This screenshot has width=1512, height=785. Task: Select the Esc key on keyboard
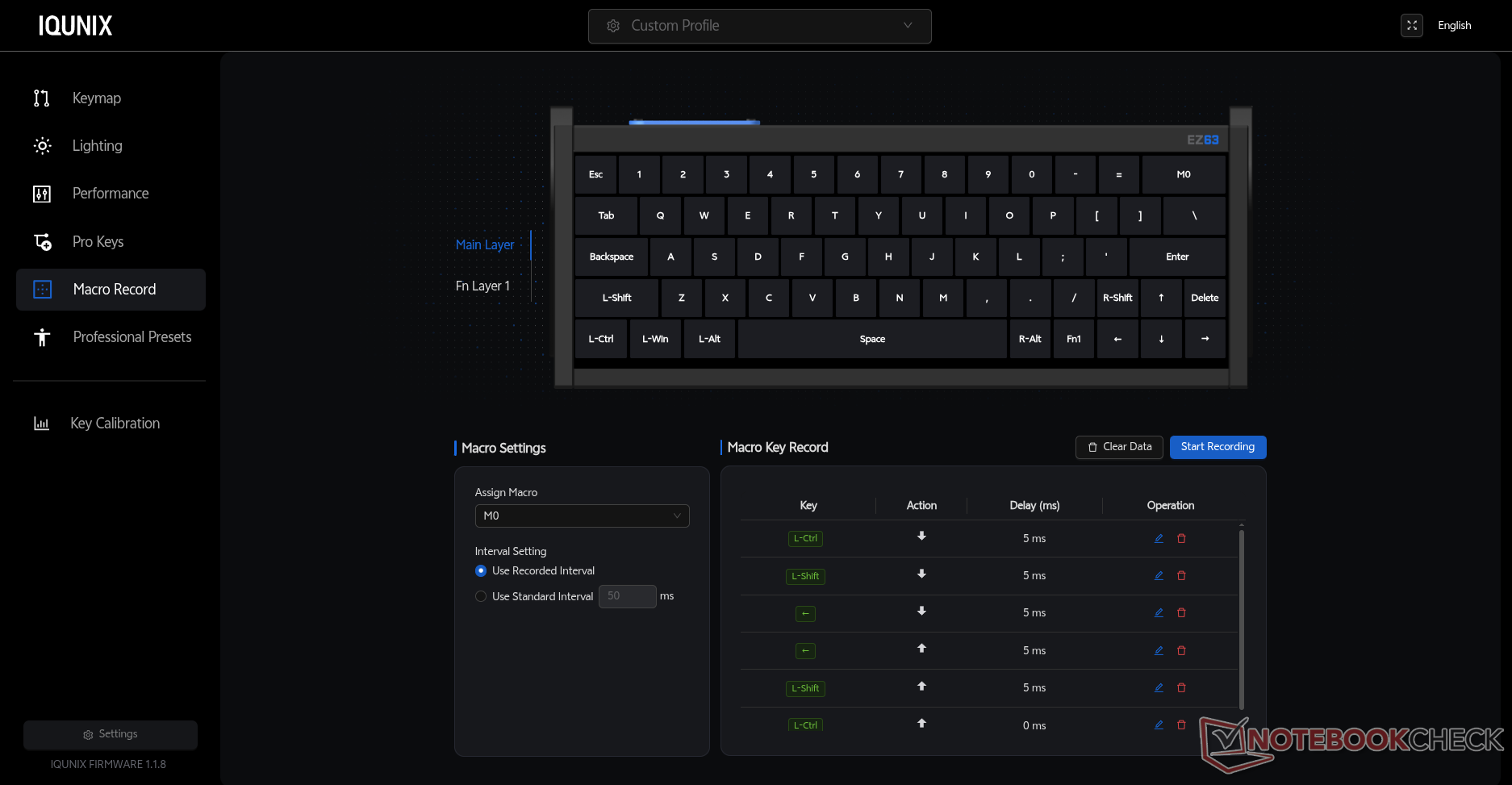pos(595,174)
